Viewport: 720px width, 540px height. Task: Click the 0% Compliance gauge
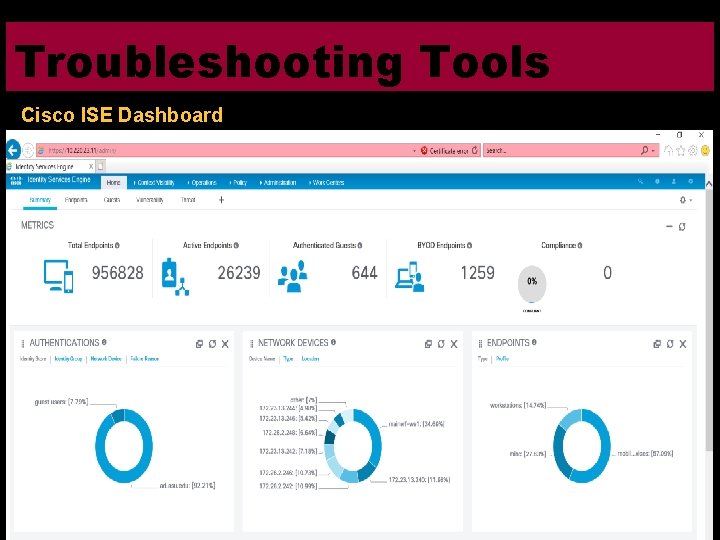coord(532,283)
